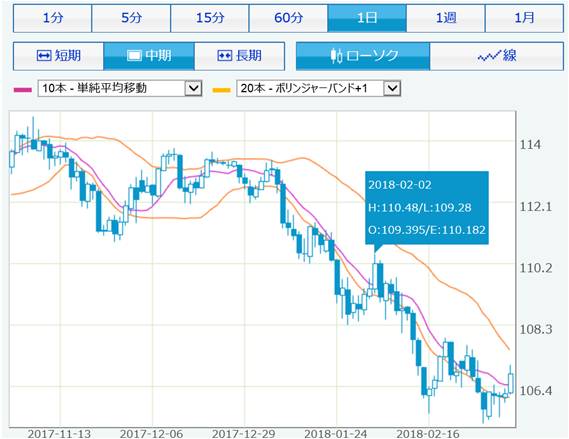
Task: Click the 2018-02-02 candlestick tooltip
Action: pyautogui.click(x=427, y=208)
